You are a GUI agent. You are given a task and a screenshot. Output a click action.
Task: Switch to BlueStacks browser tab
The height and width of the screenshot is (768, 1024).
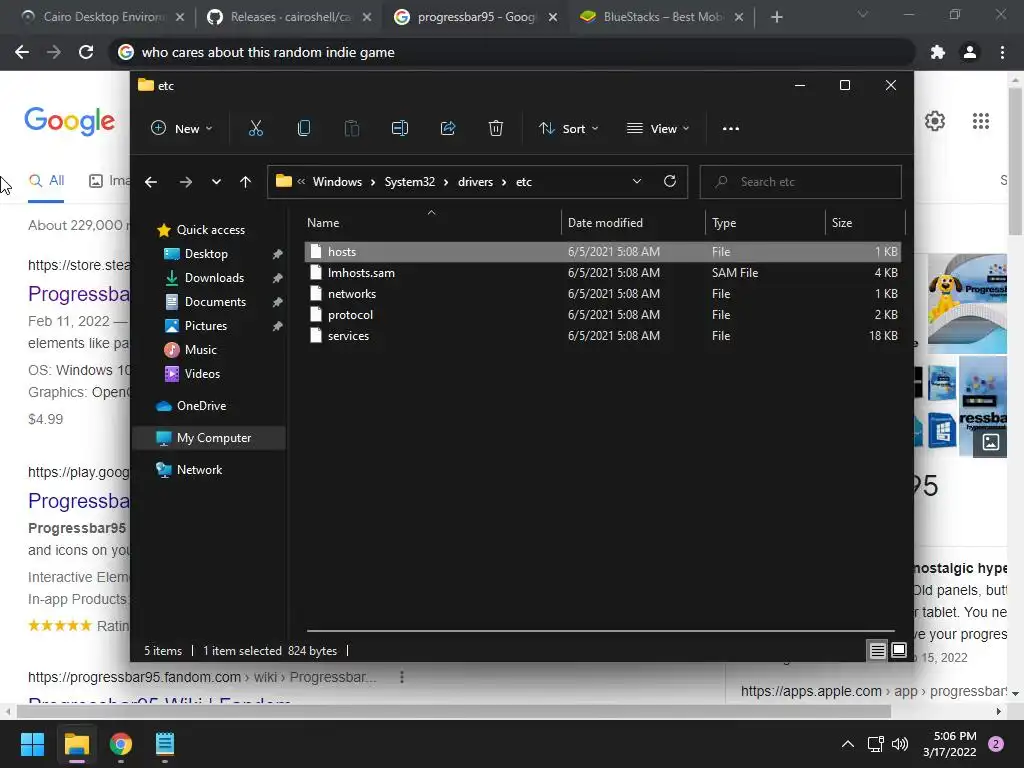[662, 17]
